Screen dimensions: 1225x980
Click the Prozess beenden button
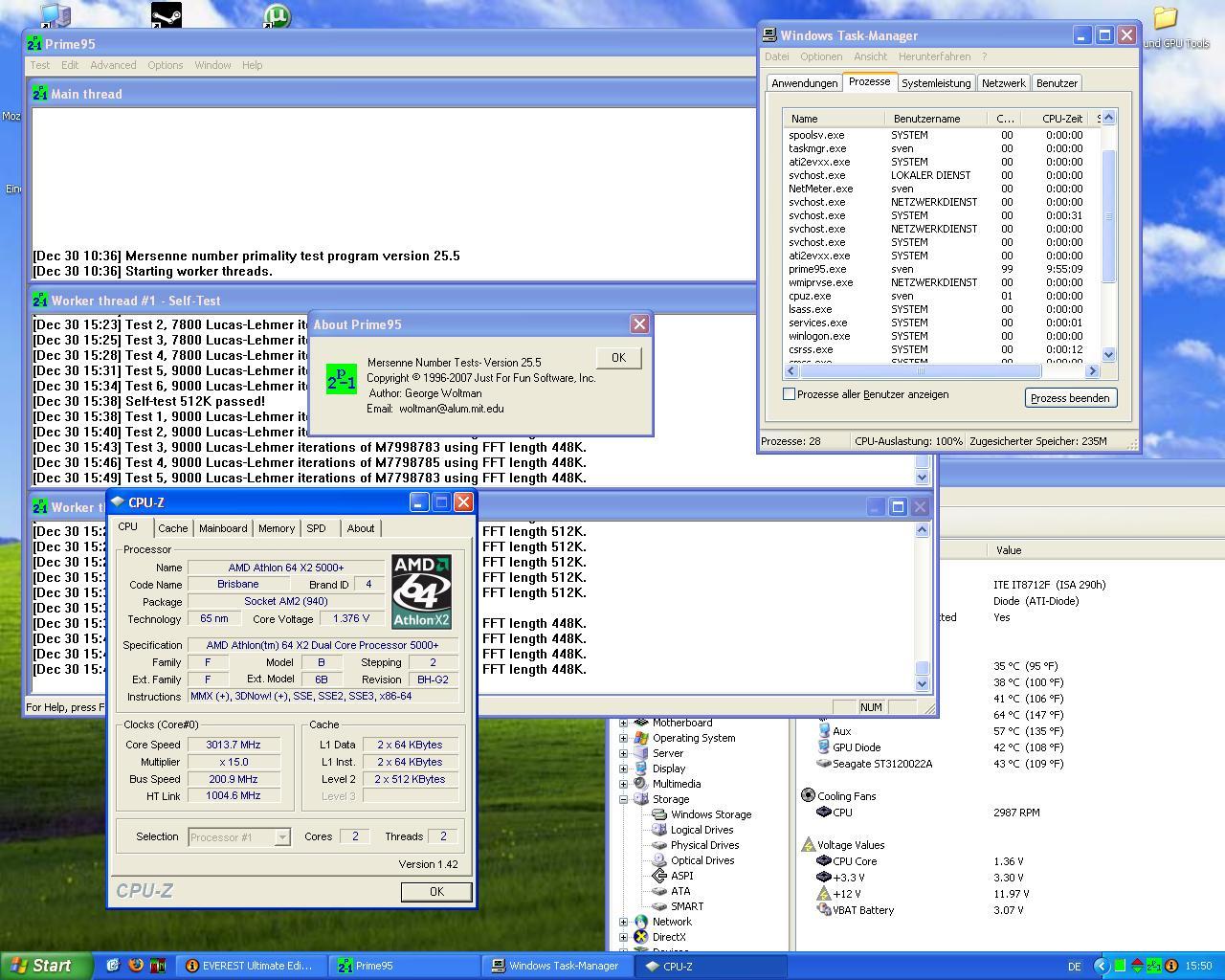pos(1071,398)
